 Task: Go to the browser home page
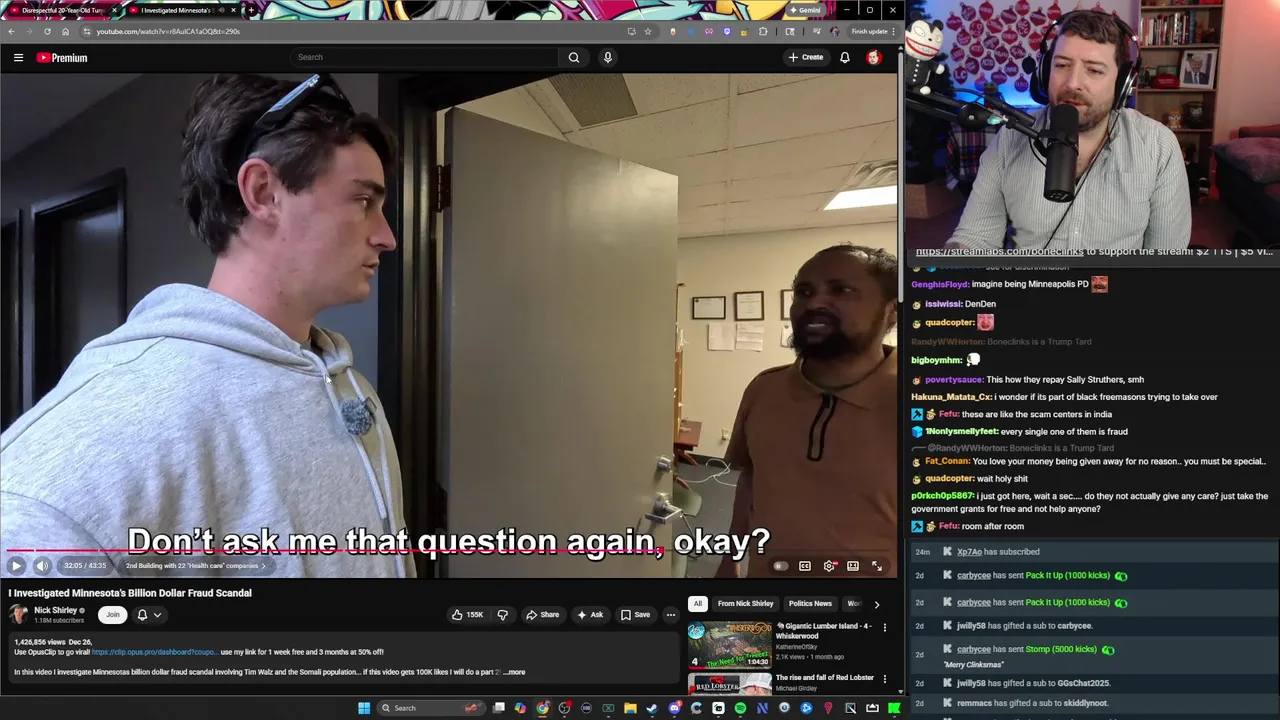point(65,31)
